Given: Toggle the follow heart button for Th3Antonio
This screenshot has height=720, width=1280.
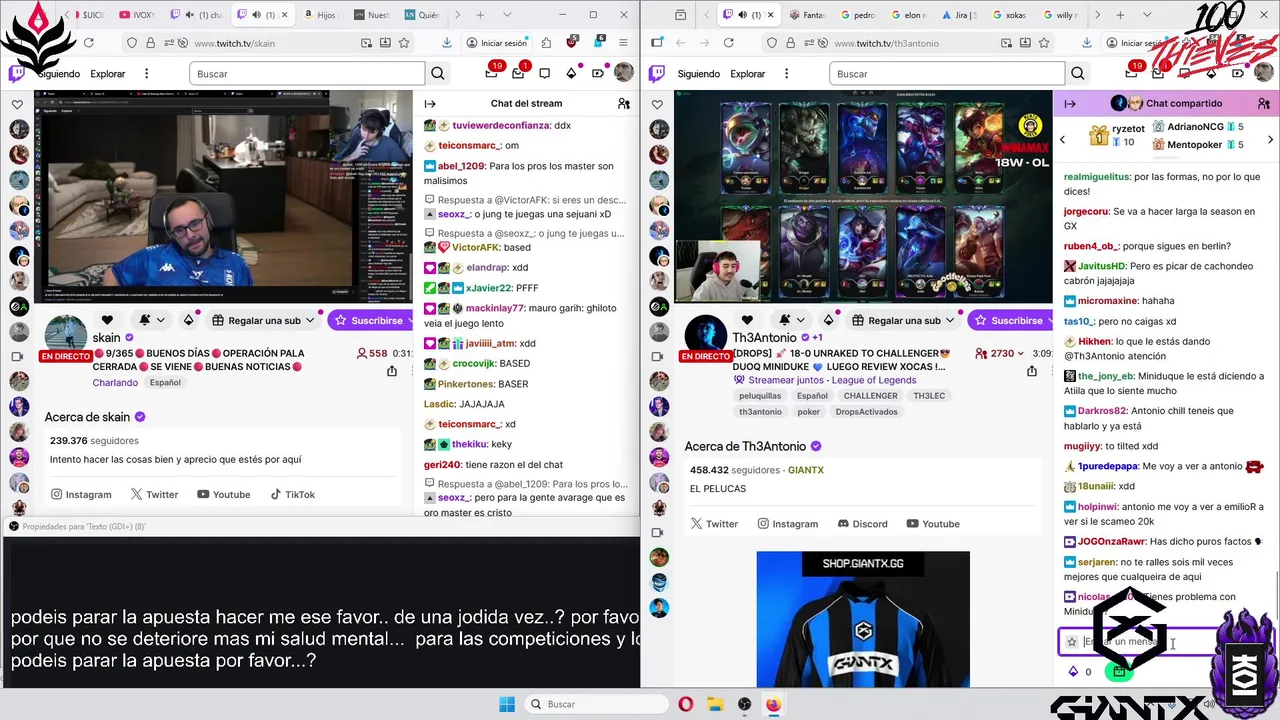Looking at the screenshot, I should [x=747, y=320].
